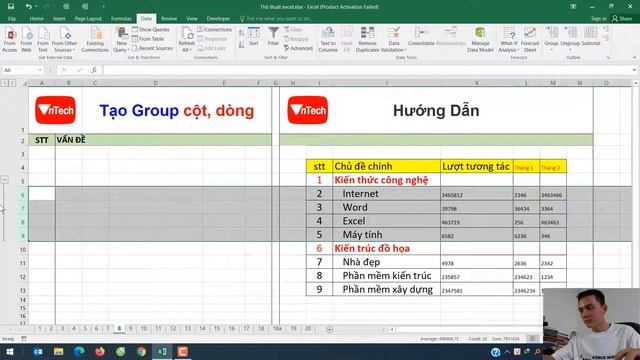Click the Lượt tương tác header cell
640x360 pixels.
coord(477,166)
